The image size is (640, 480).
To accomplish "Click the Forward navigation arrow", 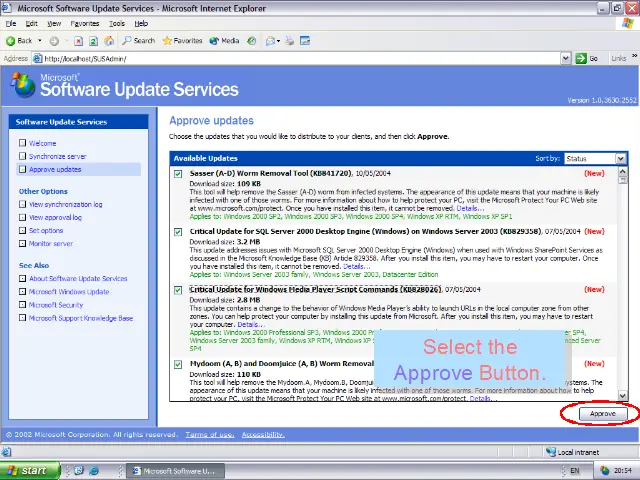I will tap(54, 40).
